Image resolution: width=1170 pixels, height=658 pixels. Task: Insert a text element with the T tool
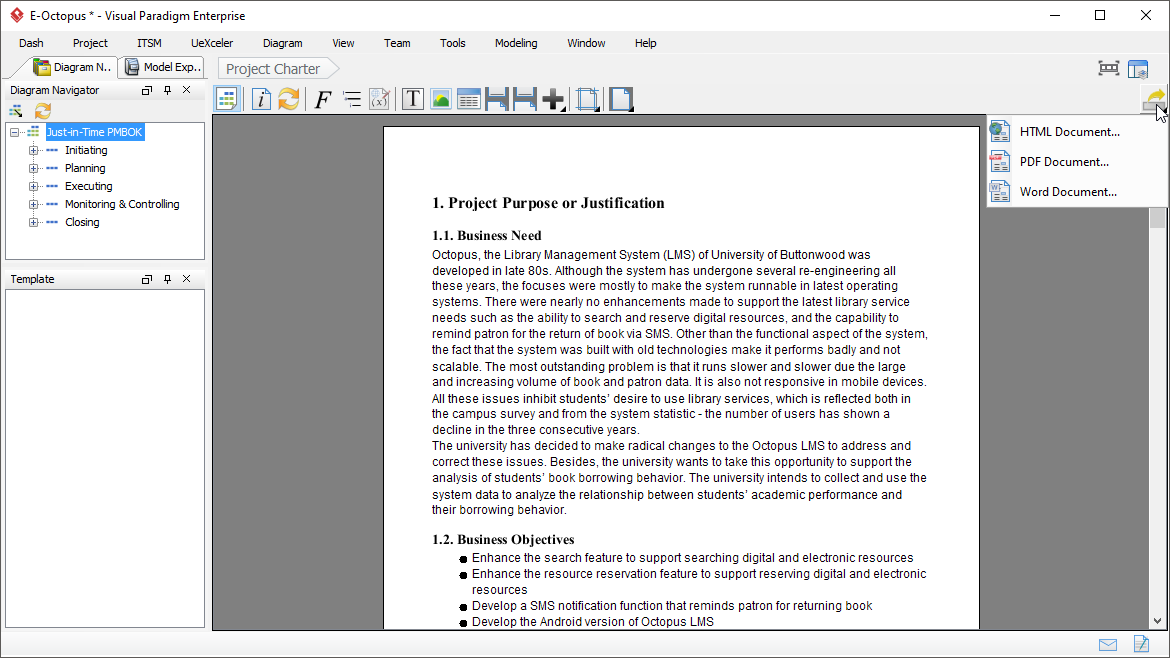coord(412,98)
